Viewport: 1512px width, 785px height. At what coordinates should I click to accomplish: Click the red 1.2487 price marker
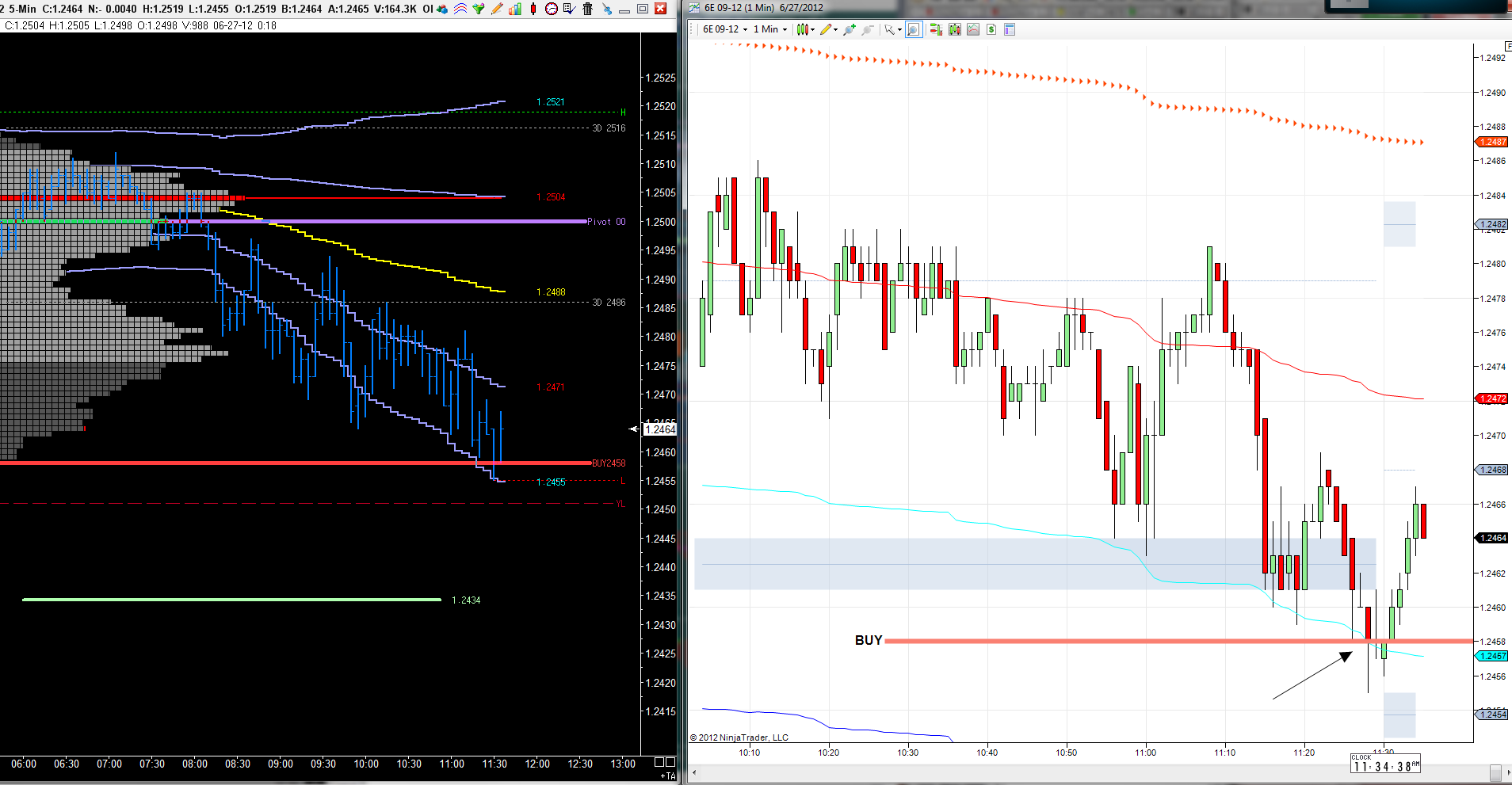pyautogui.click(x=1491, y=142)
